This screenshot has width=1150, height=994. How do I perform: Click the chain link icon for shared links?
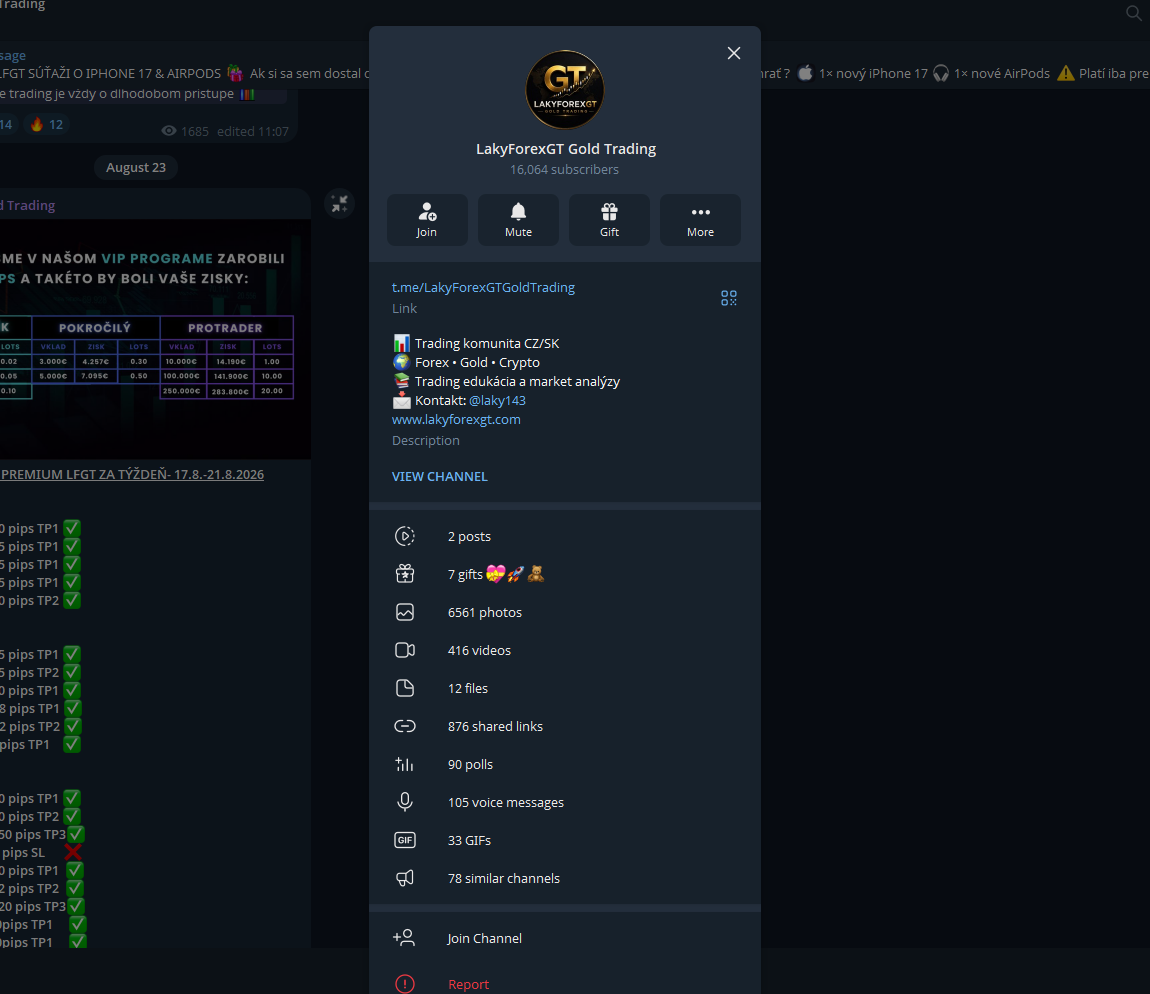coord(405,726)
